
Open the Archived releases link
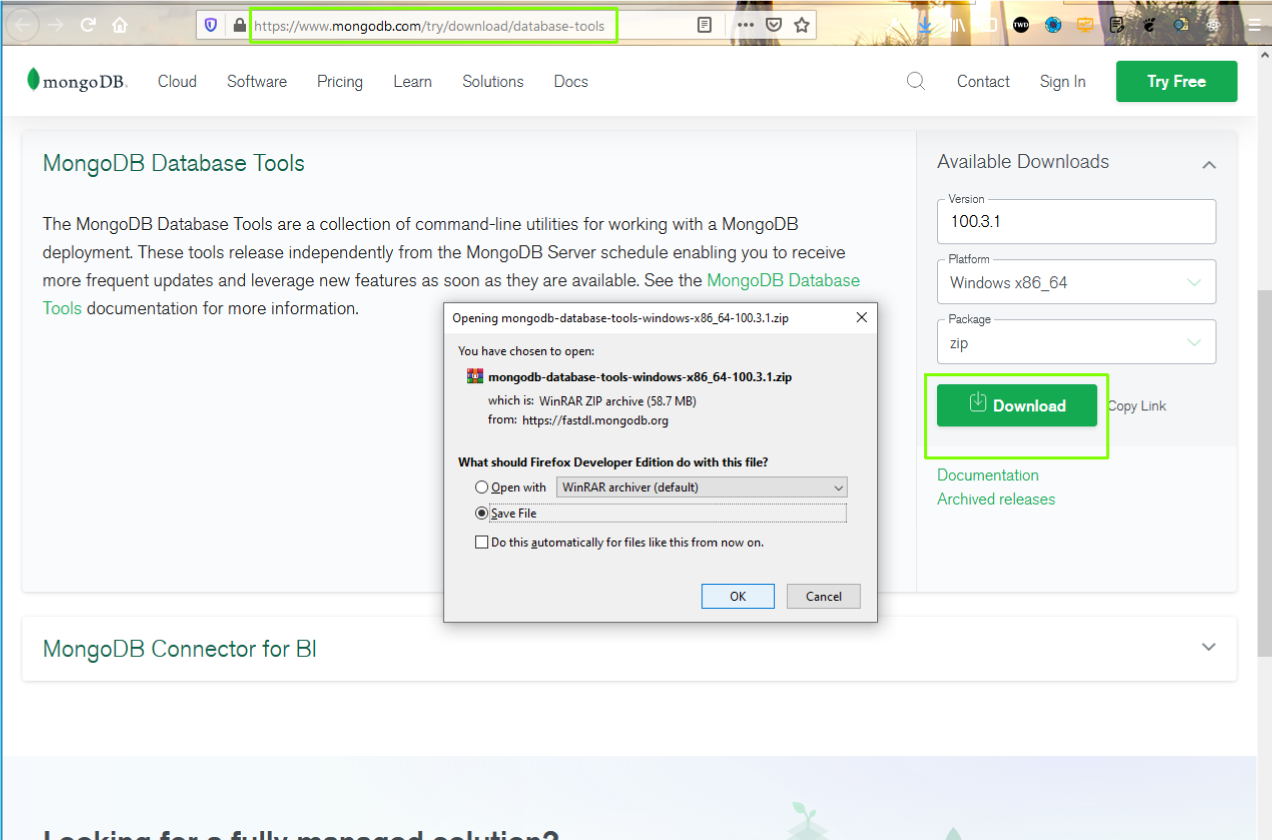tap(996, 499)
